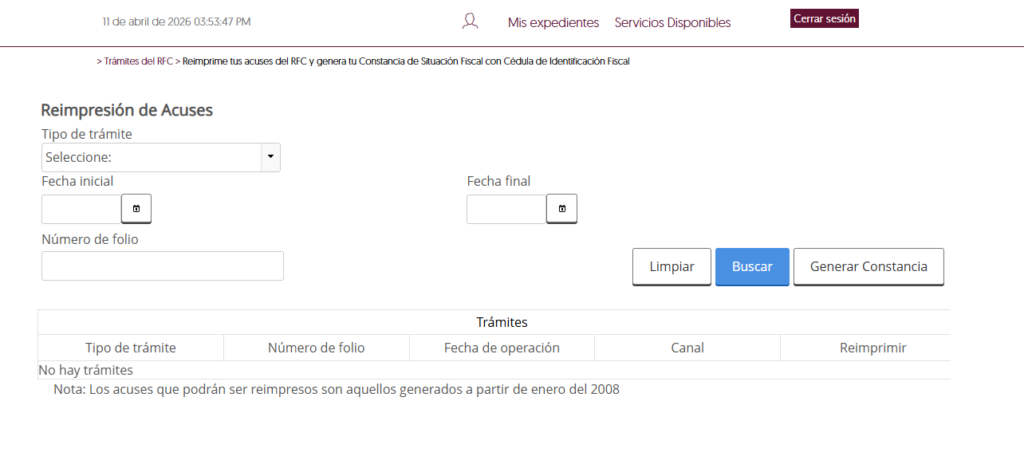Image resolution: width=1024 pixels, height=476 pixels.
Task: Expand the Tipo de trámite dropdown arrow
Action: (270, 157)
